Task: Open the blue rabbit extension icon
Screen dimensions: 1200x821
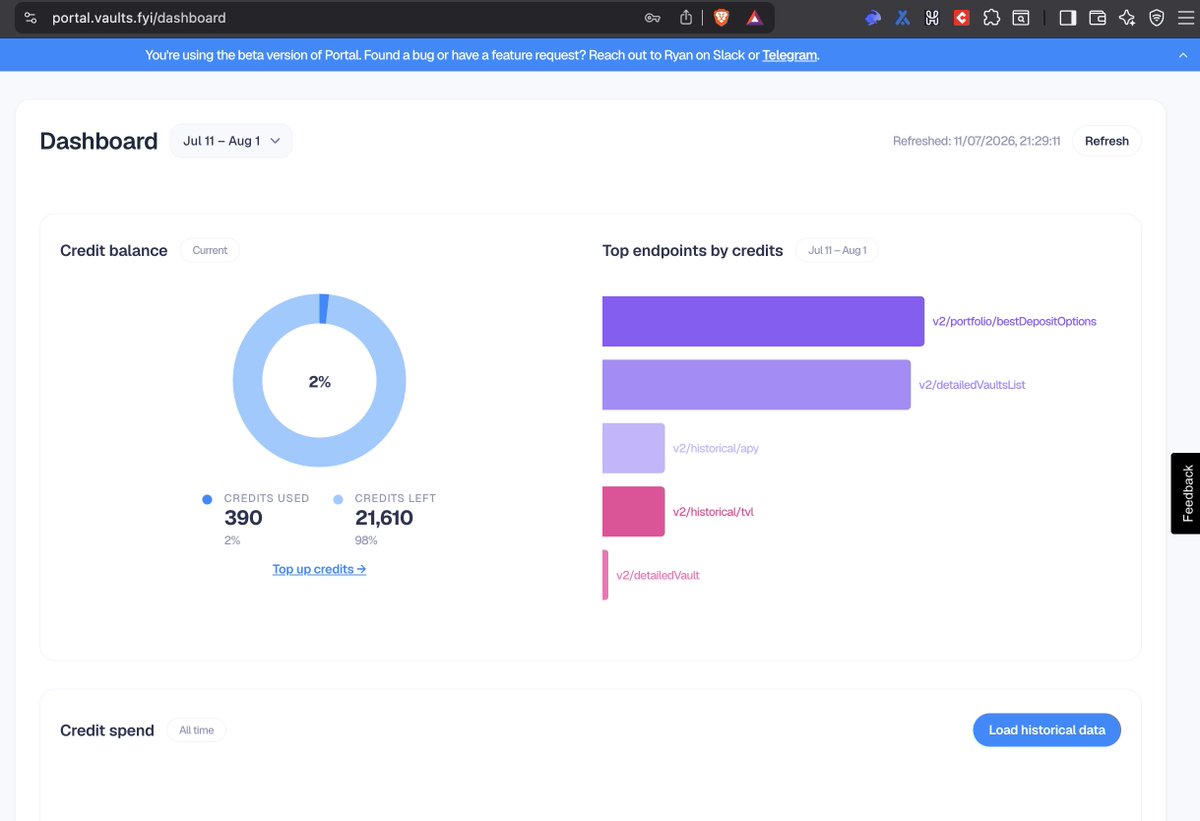Action: [873, 18]
